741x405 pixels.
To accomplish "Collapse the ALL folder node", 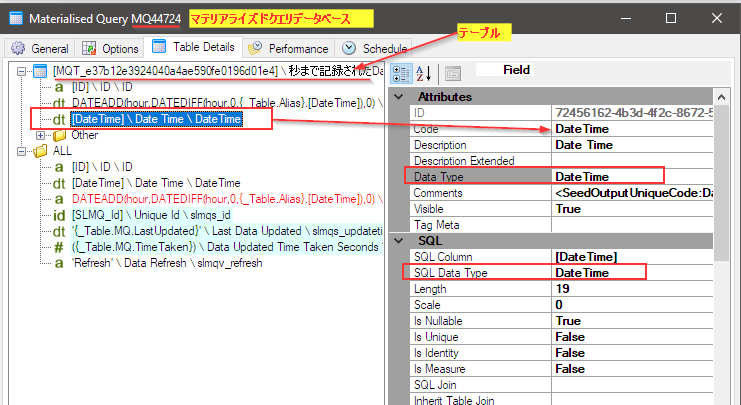I will (x=21, y=151).
